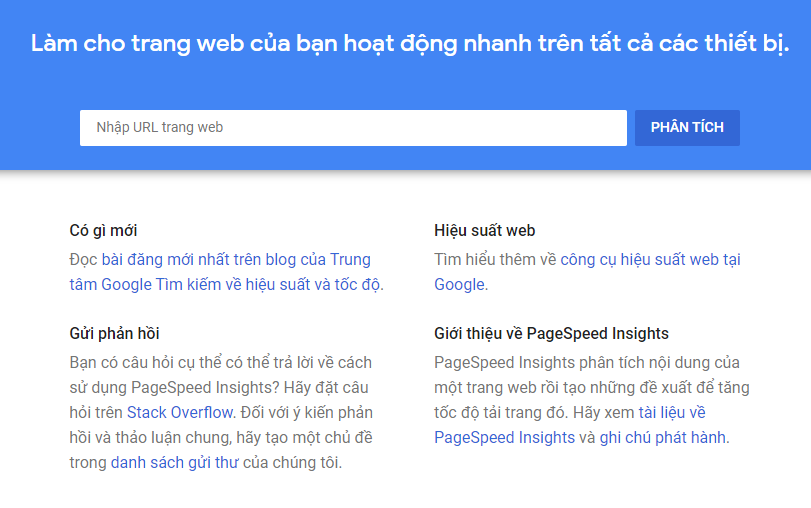Click the word Đọc under Có gì mới
811x508 pixels.
[x=83, y=260]
